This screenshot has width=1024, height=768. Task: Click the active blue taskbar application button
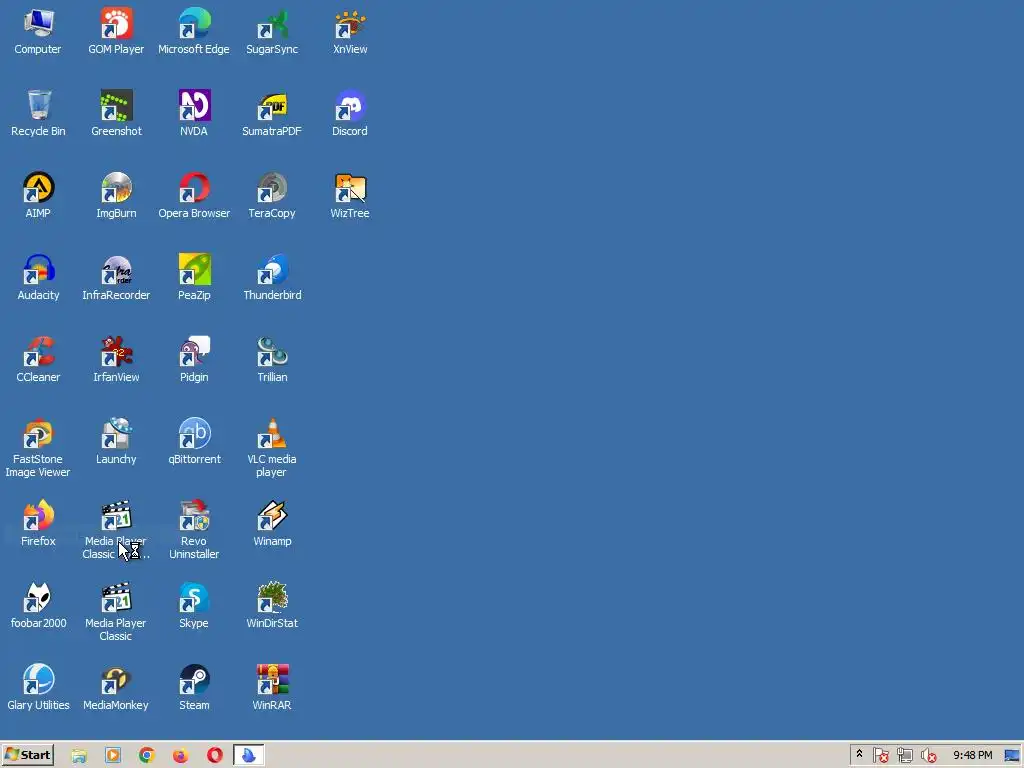[x=249, y=756]
